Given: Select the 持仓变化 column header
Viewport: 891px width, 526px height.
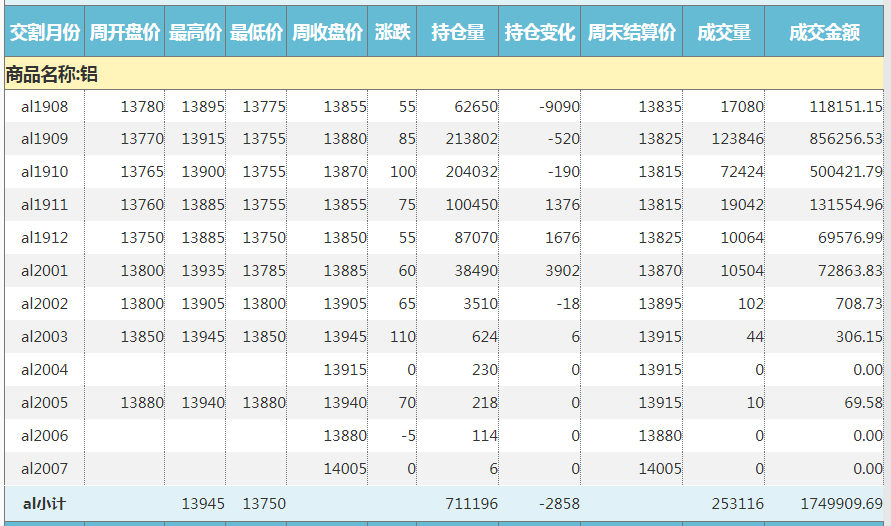Looking at the screenshot, I should pos(539,33).
